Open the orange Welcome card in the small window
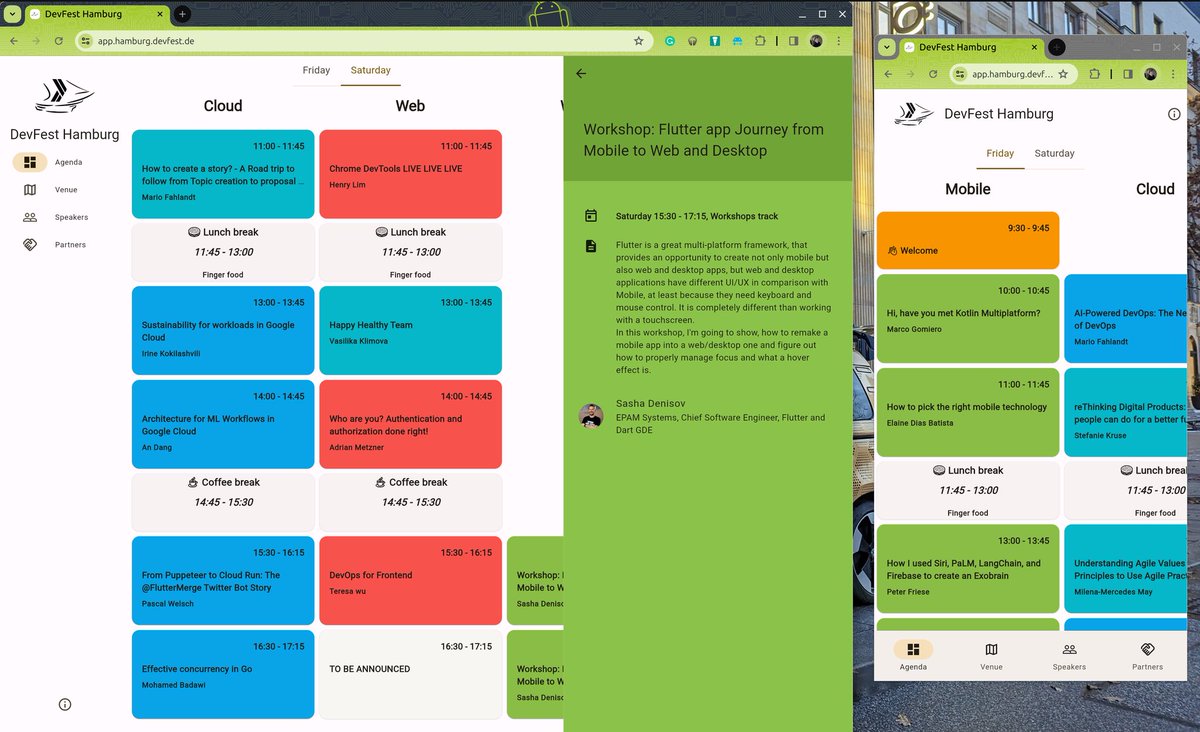This screenshot has width=1200, height=732. point(968,240)
